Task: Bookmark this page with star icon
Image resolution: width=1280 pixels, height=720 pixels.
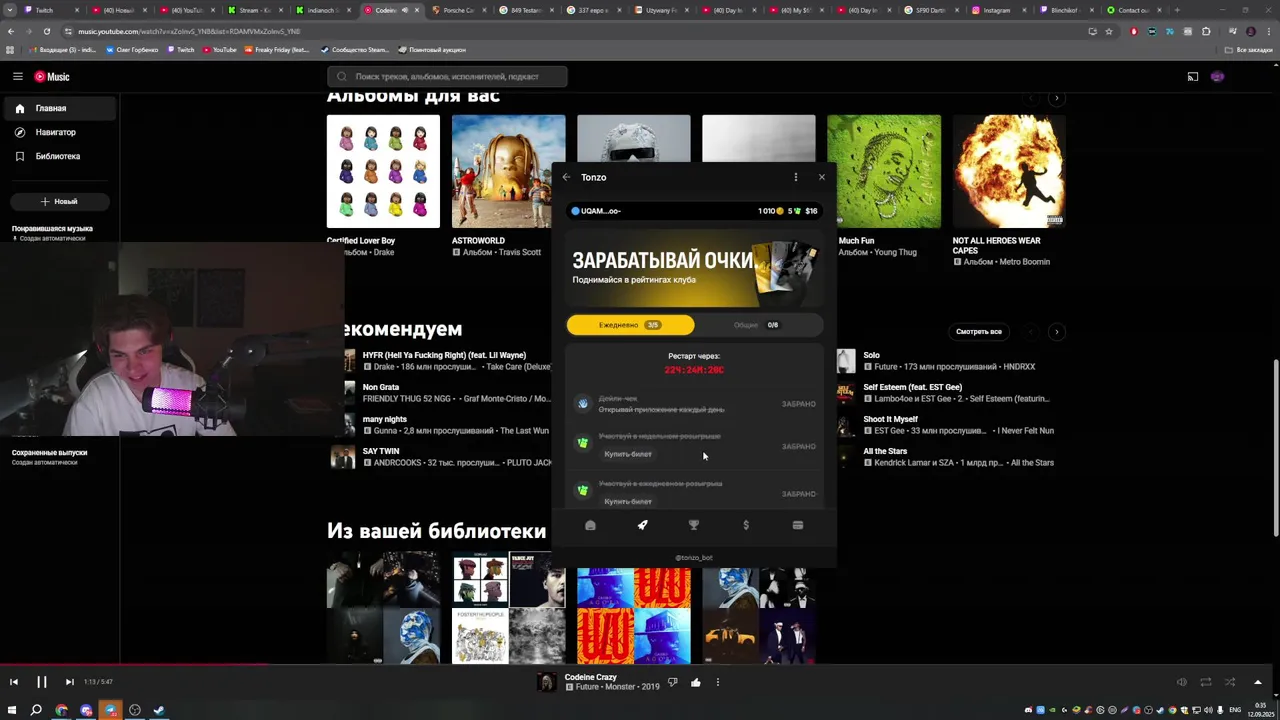Action: coord(1109,31)
